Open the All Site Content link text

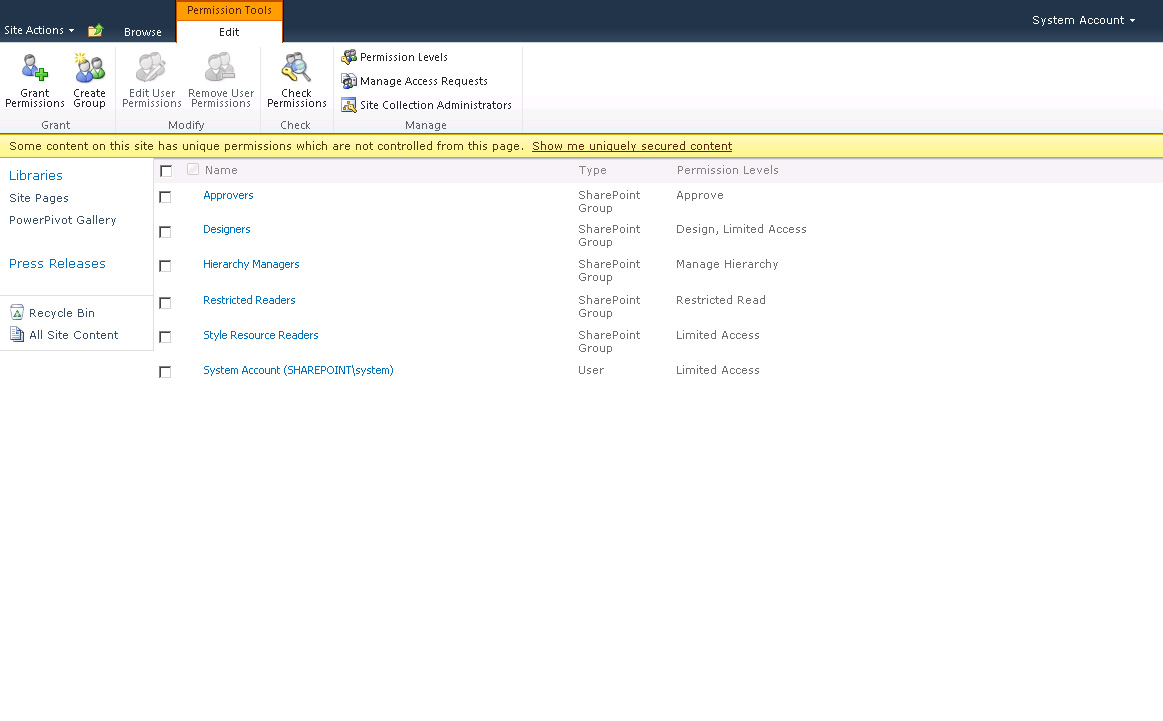point(73,335)
